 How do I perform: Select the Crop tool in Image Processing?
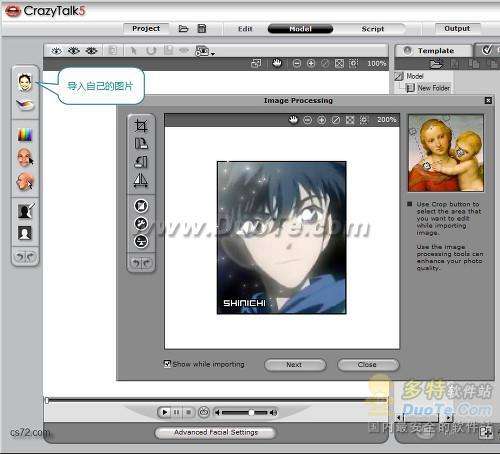tap(141, 126)
